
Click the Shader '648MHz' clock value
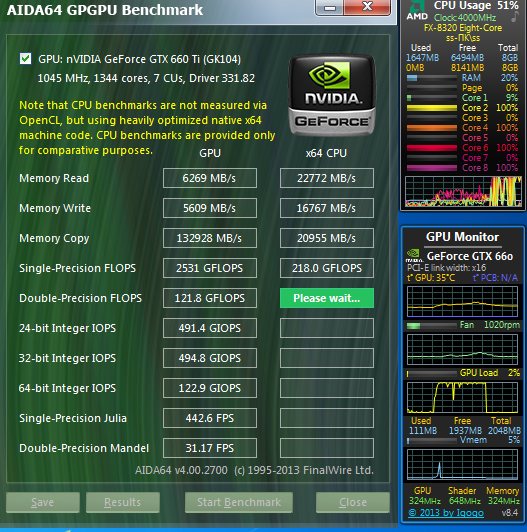[465, 501]
